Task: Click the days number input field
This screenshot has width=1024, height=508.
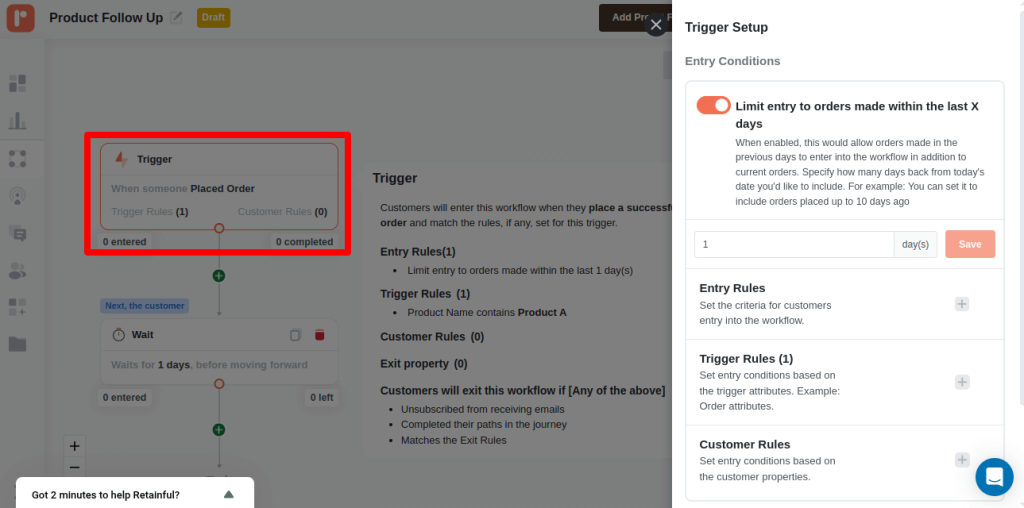Action: coord(793,244)
